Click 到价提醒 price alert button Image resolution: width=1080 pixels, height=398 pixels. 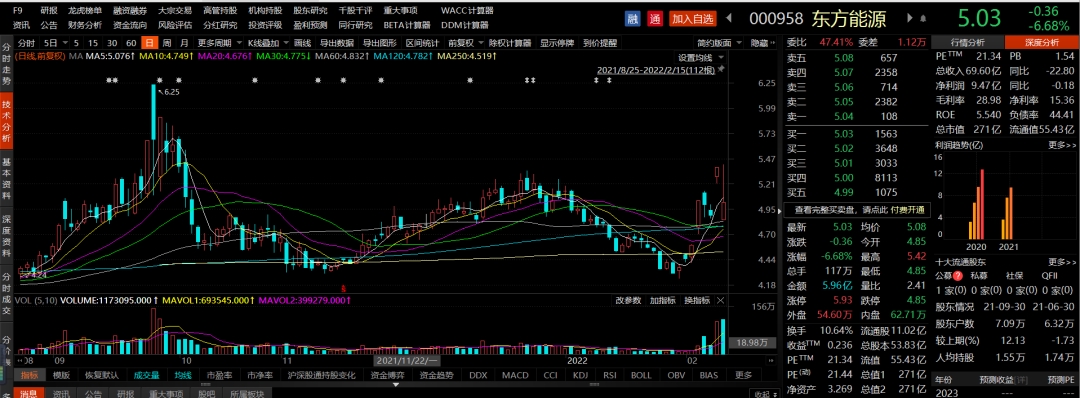click(x=599, y=43)
